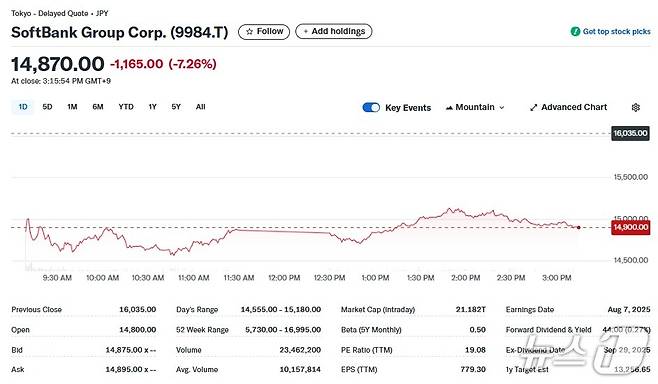This screenshot has height=384, width=658.
Task: Click the Earnings Date Aug 7, 2025
Action: pyautogui.click(x=629, y=310)
